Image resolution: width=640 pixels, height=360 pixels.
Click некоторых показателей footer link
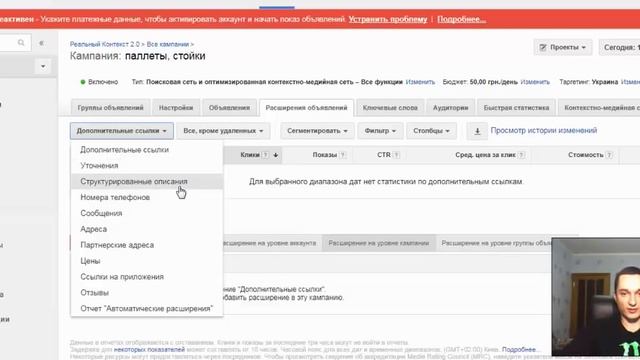click(149, 350)
